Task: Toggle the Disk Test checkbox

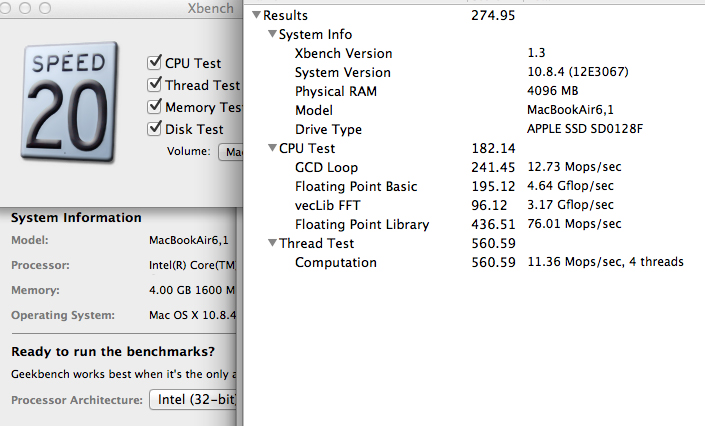Action: pyautogui.click(x=154, y=128)
